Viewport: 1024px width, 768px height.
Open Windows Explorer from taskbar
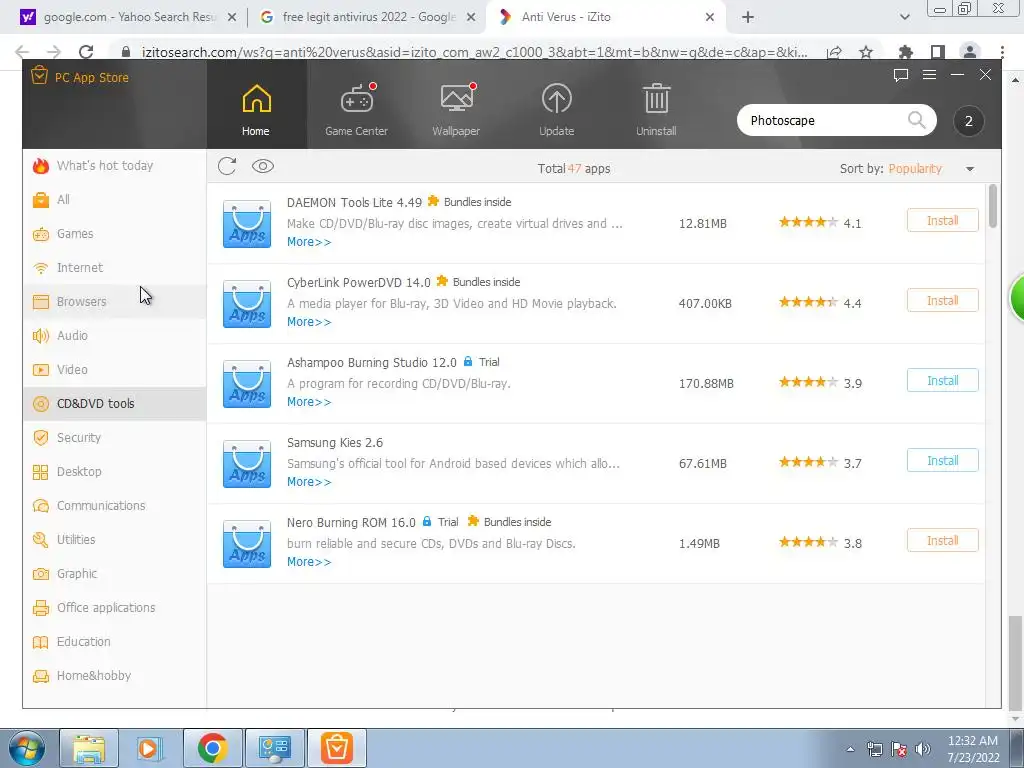click(89, 748)
